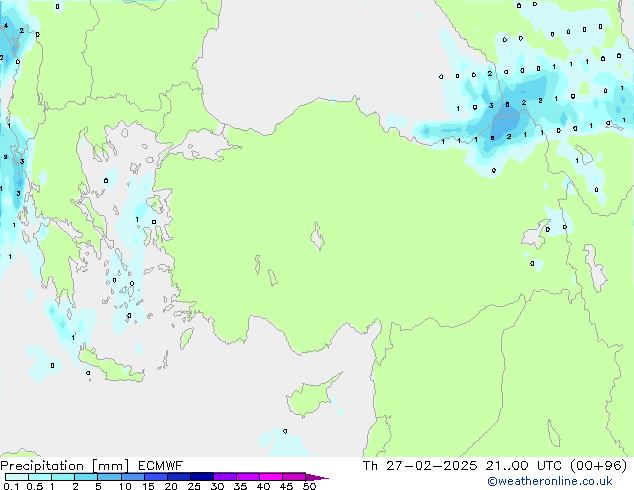The height and width of the screenshot is (490, 634).
Task: Click the forecast date 'Th 27-02-2025' text
Action: point(420,465)
